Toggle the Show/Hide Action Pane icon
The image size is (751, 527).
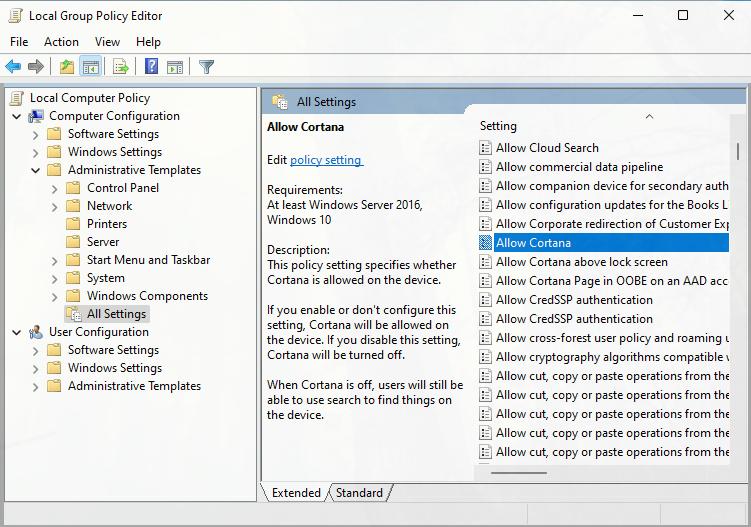click(x=175, y=67)
